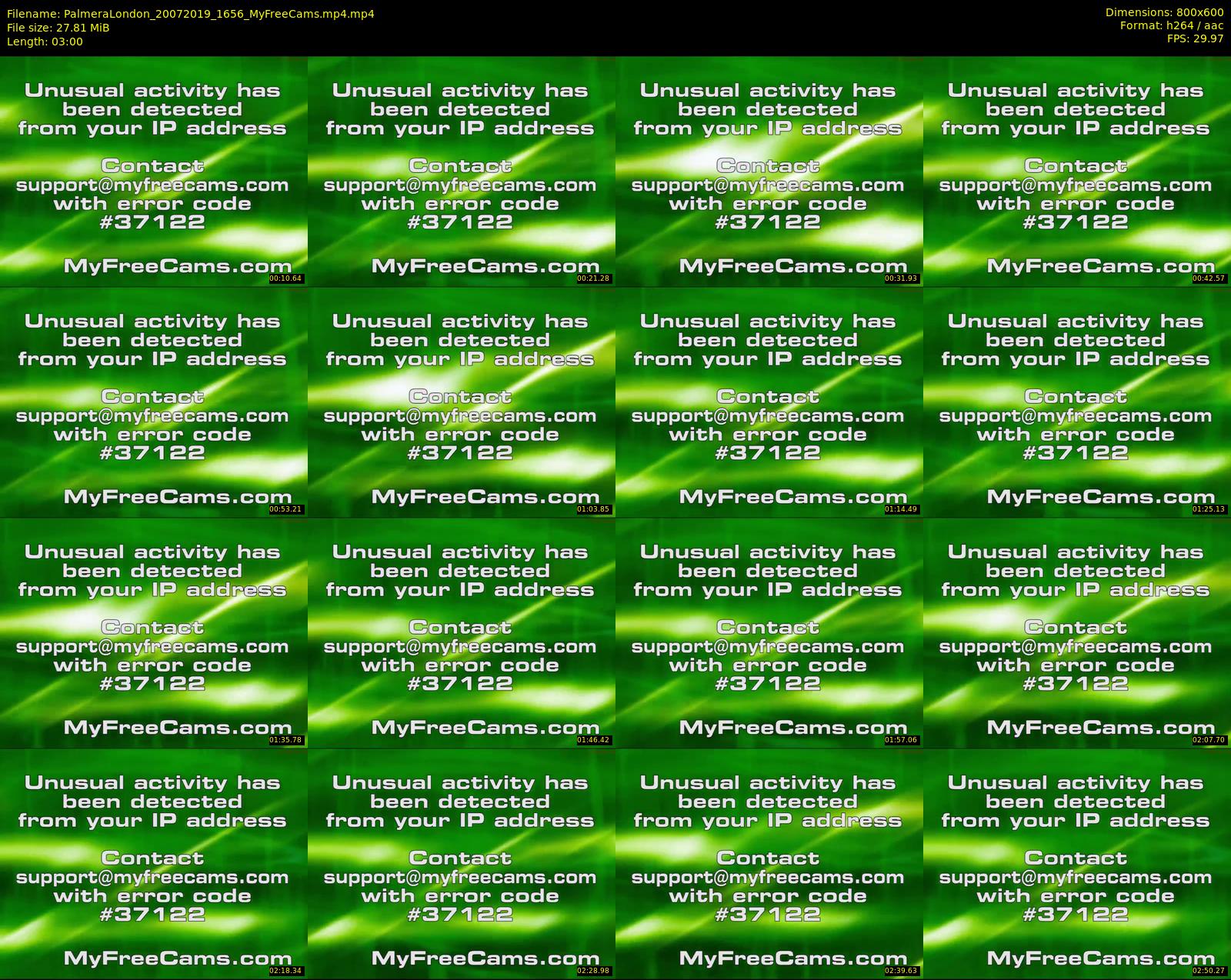Pick the last thumbnail timestamped 02:50.27
Screen dimensions: 1231x980
pyautogui.click(x=1077, y=864)
